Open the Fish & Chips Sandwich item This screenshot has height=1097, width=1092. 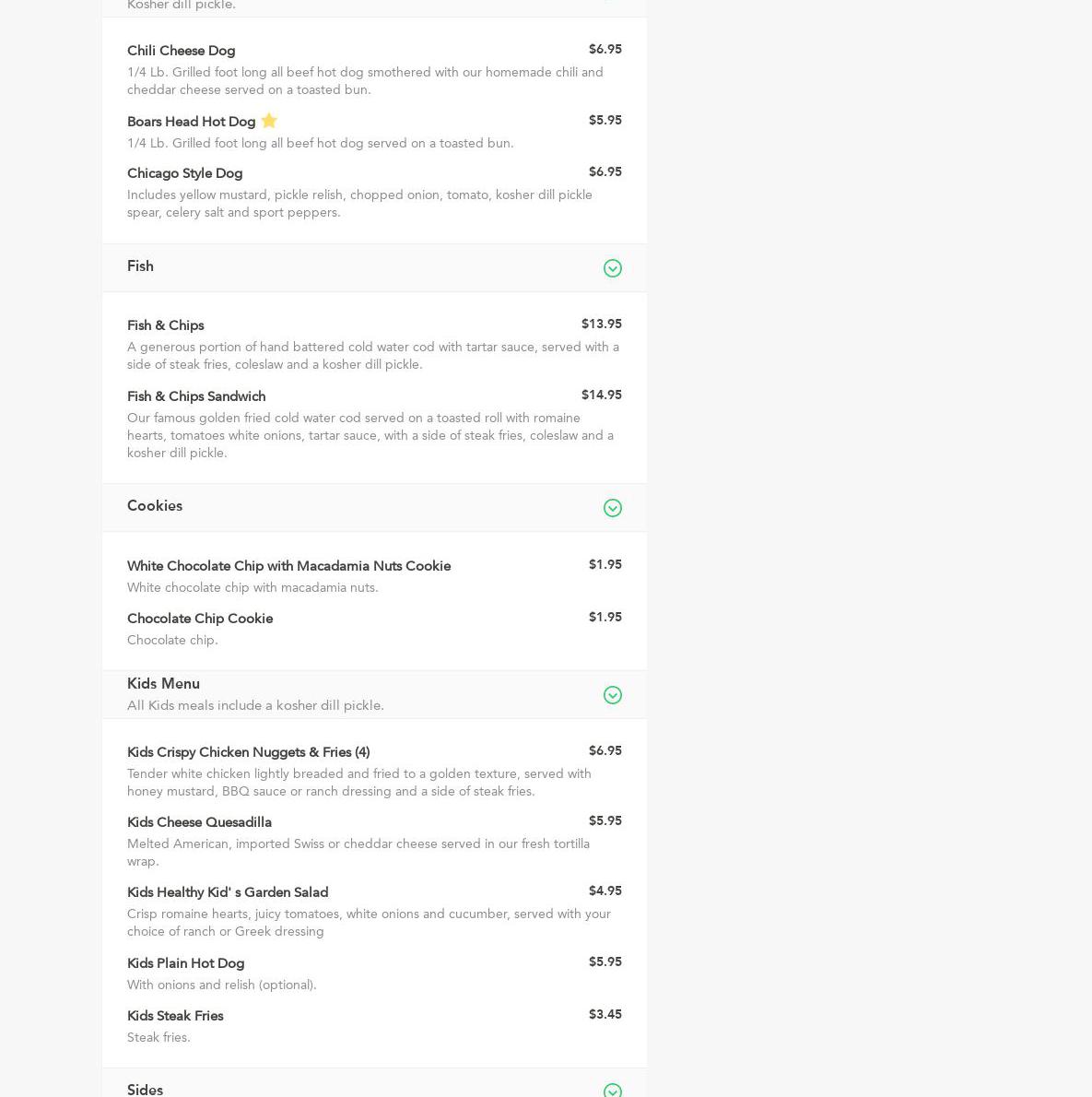click(196, 396)
